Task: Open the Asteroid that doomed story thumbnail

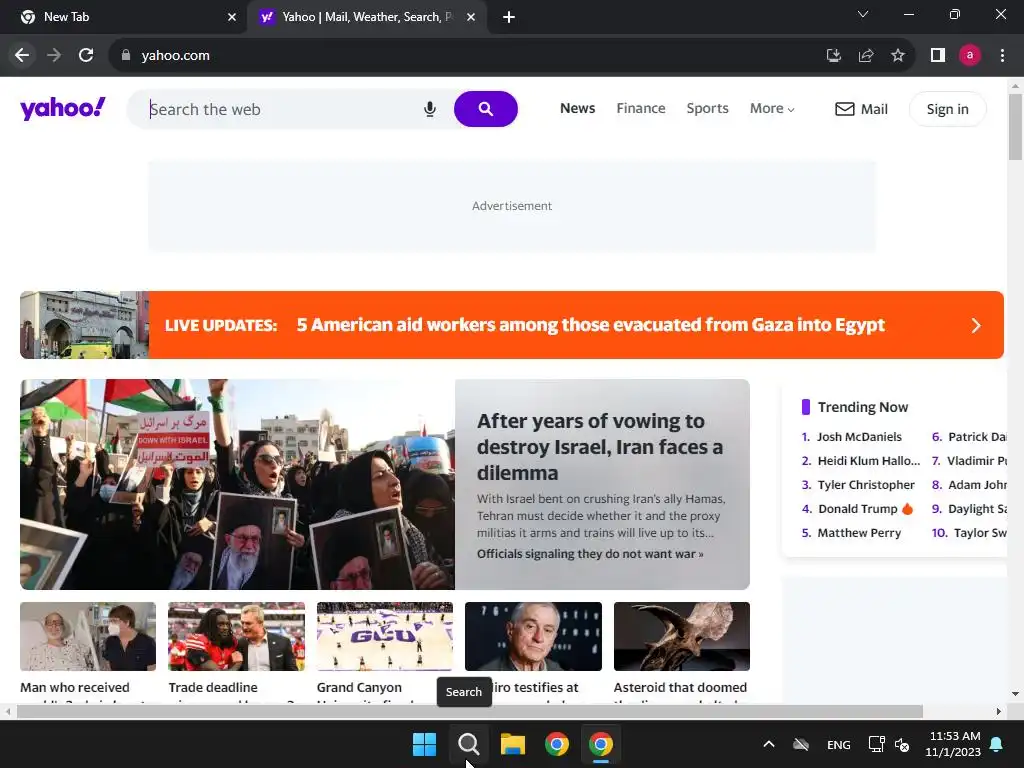Action: pos(682,637)
